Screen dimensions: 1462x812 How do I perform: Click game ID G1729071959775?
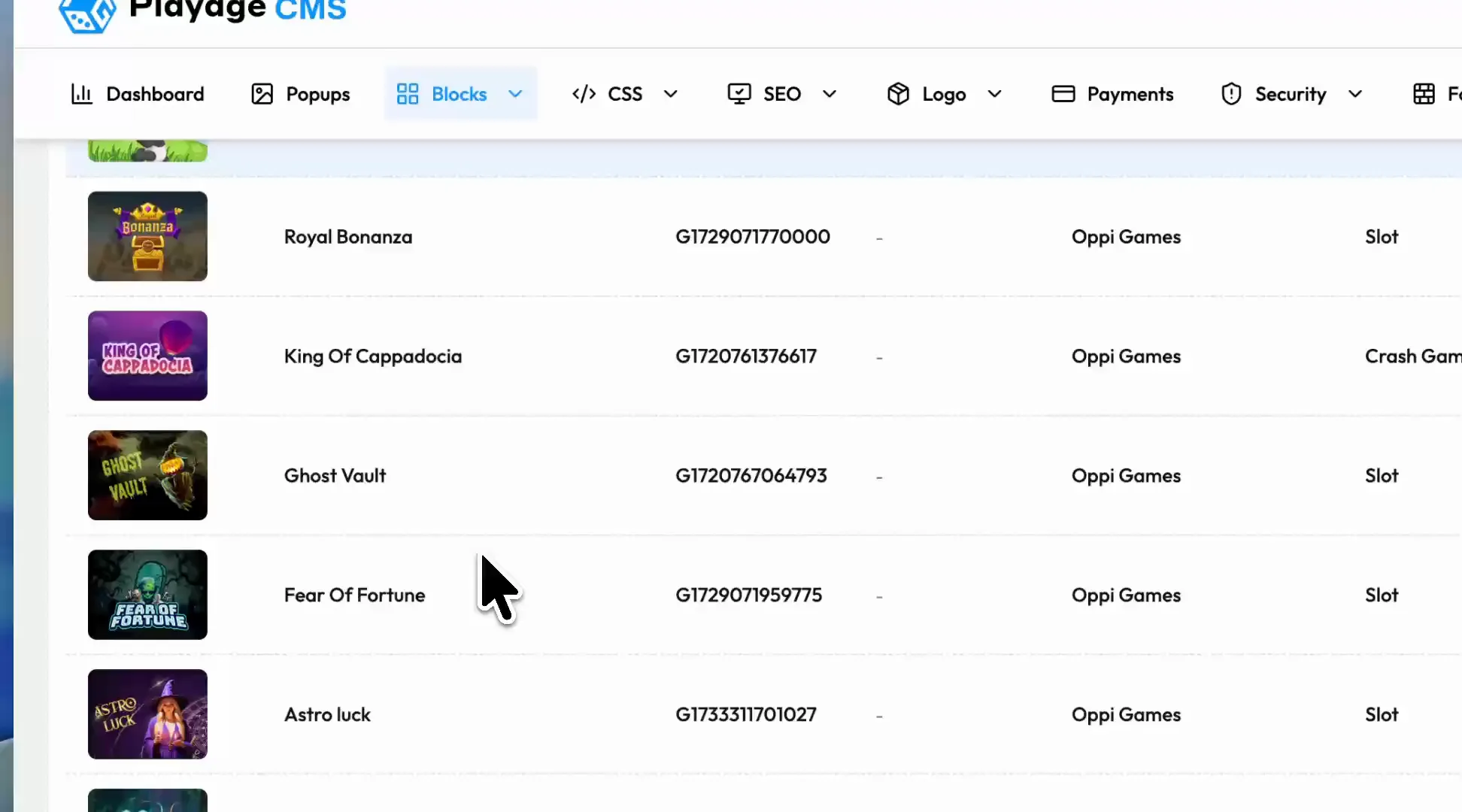coord(749,595)
